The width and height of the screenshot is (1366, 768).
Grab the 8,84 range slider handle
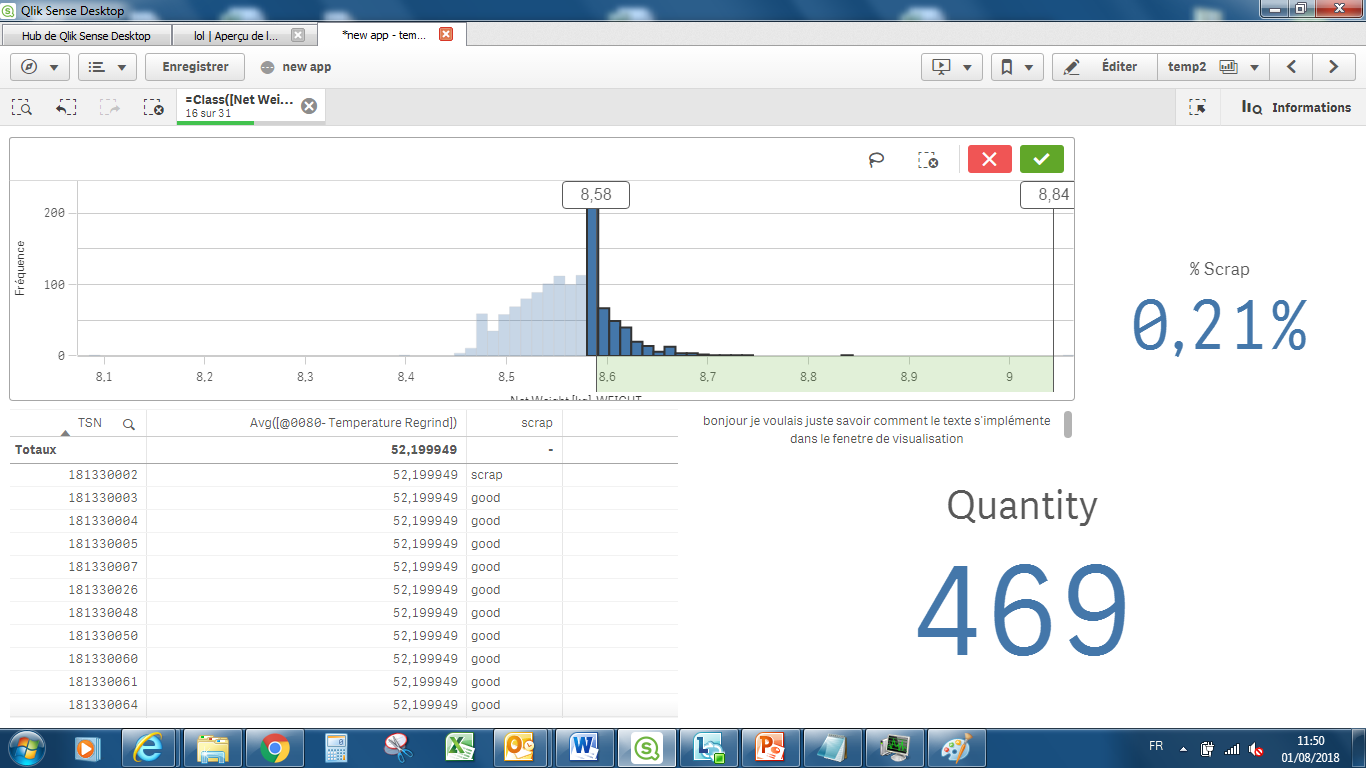tap(1047, 195)
